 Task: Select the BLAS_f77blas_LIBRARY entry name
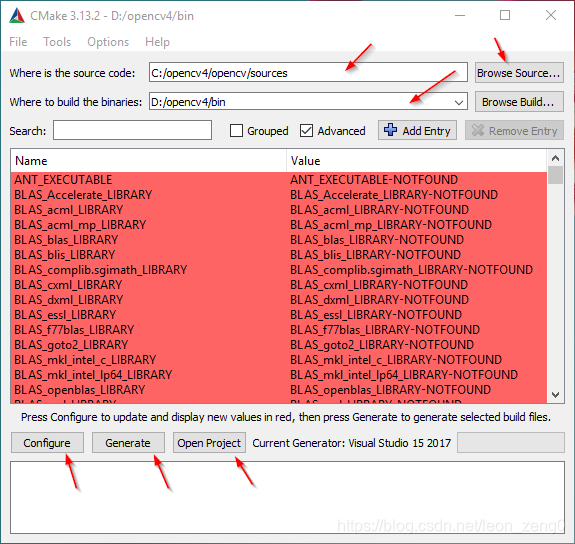(74, 330)
